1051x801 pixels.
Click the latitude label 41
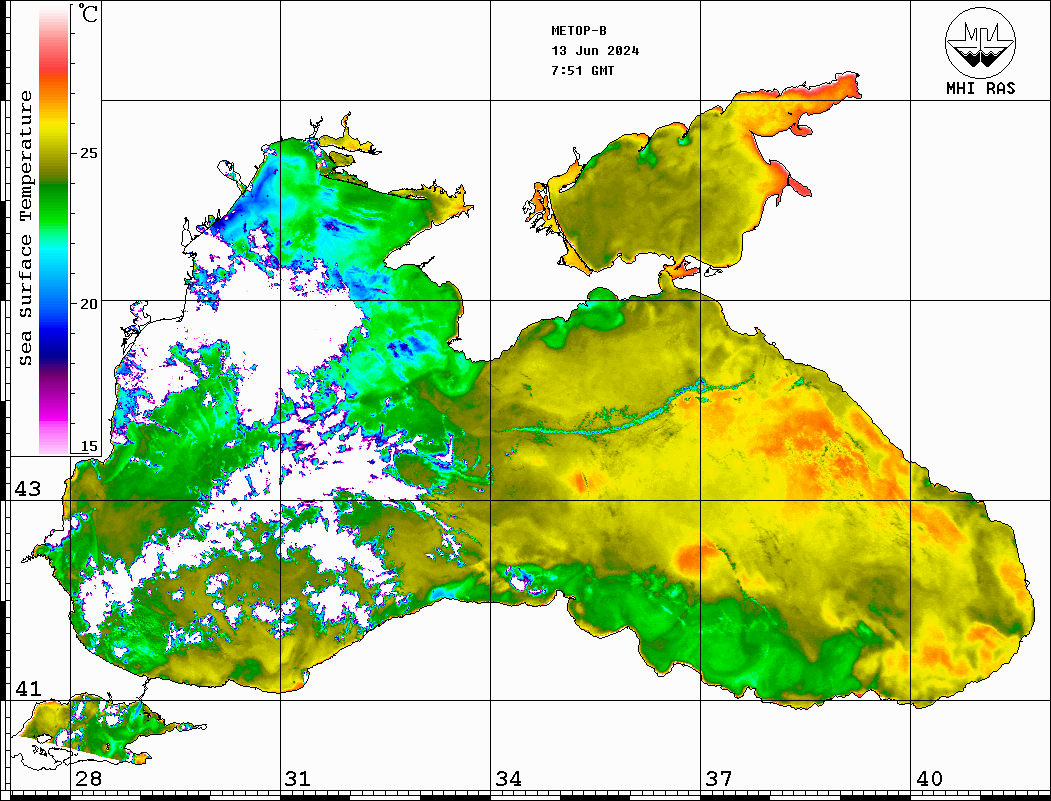(28, 689)
